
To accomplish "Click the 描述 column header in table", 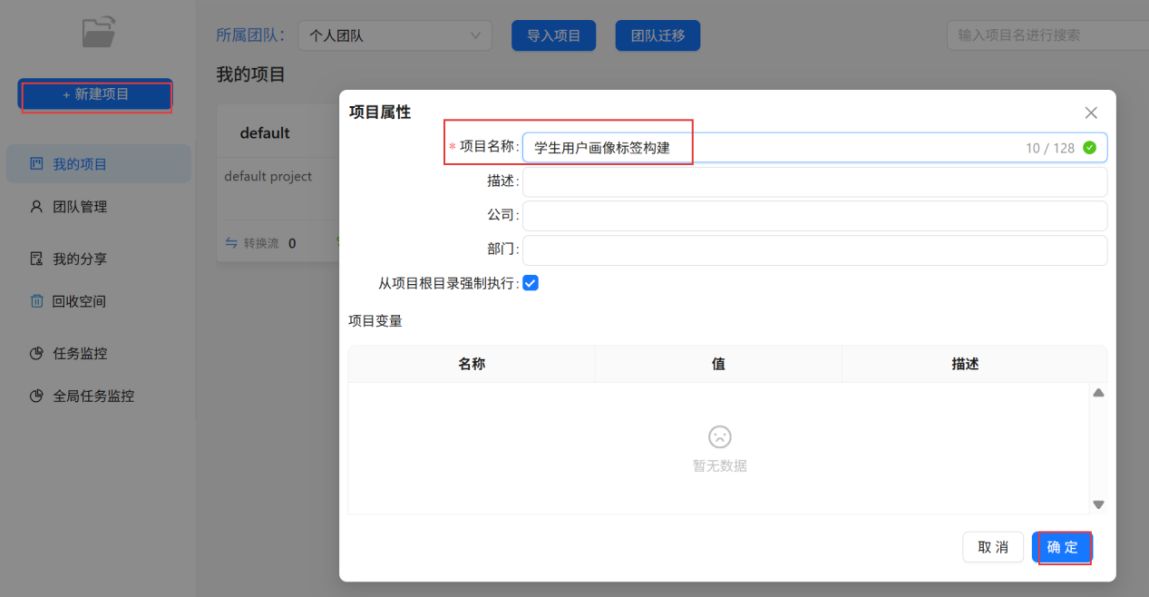I will pos(965,364).
